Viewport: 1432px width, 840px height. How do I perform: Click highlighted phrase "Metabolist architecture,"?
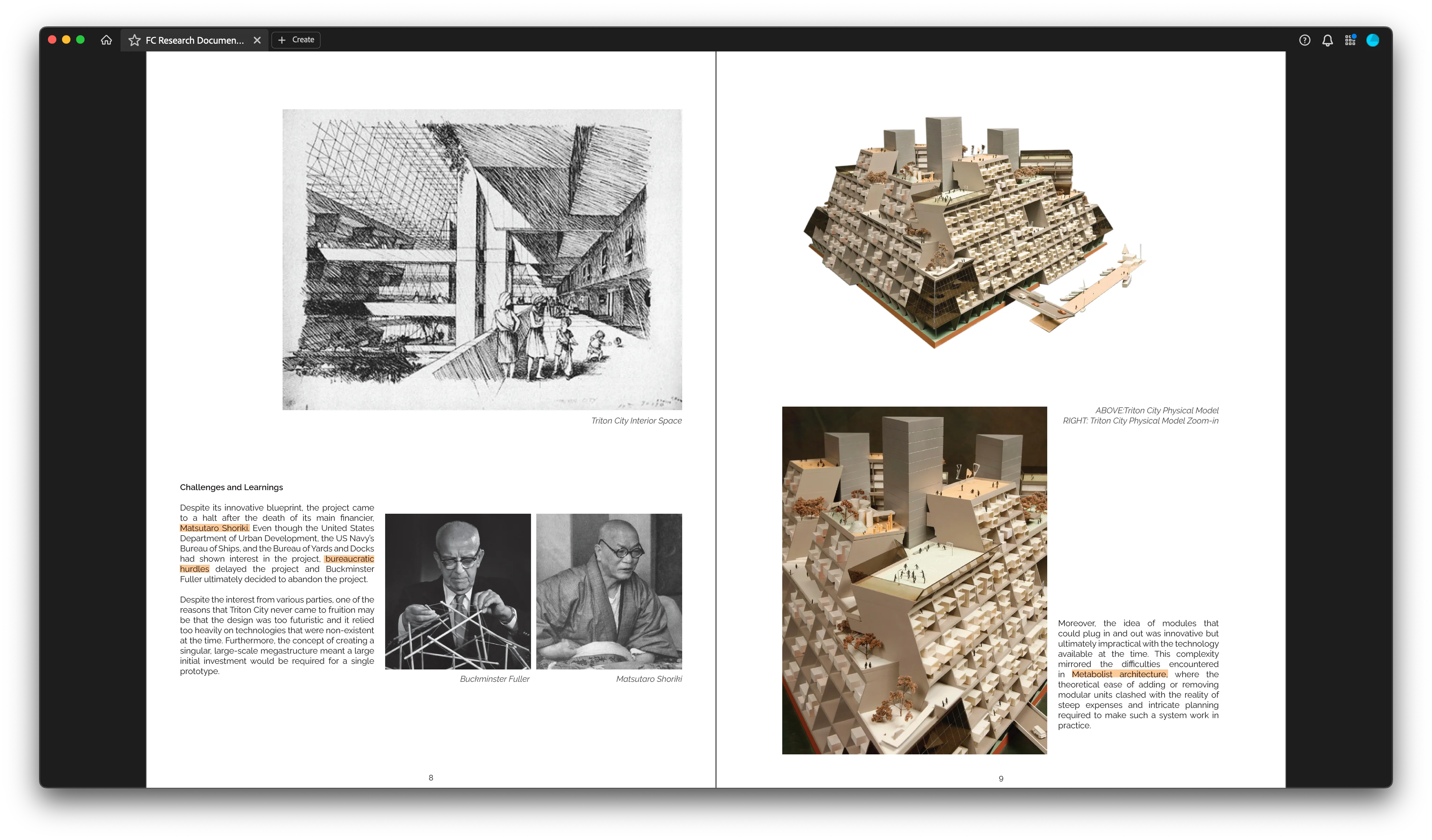click(1119, 674)
